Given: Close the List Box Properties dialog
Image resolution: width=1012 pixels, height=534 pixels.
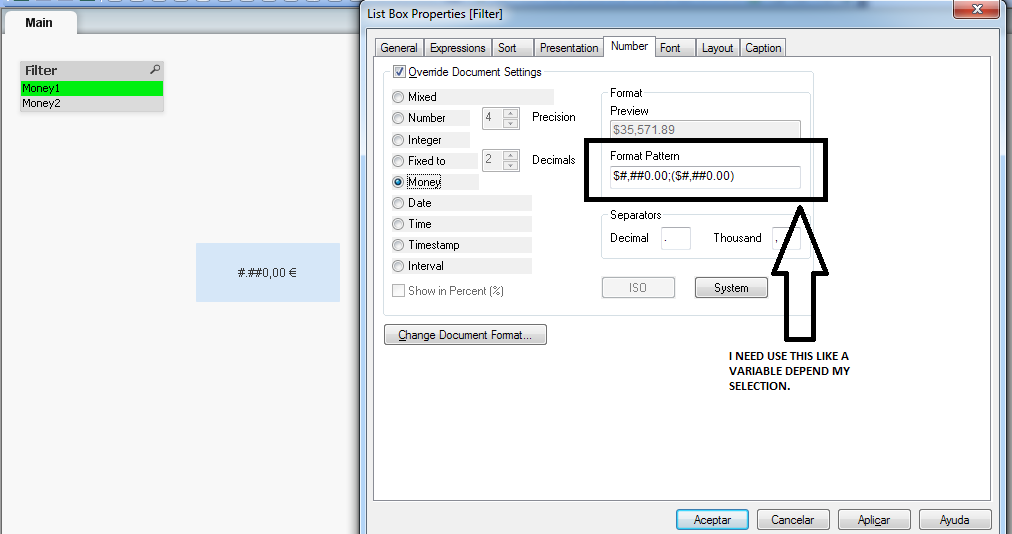Looking at the screenshot, I should [x=977, y=8].
